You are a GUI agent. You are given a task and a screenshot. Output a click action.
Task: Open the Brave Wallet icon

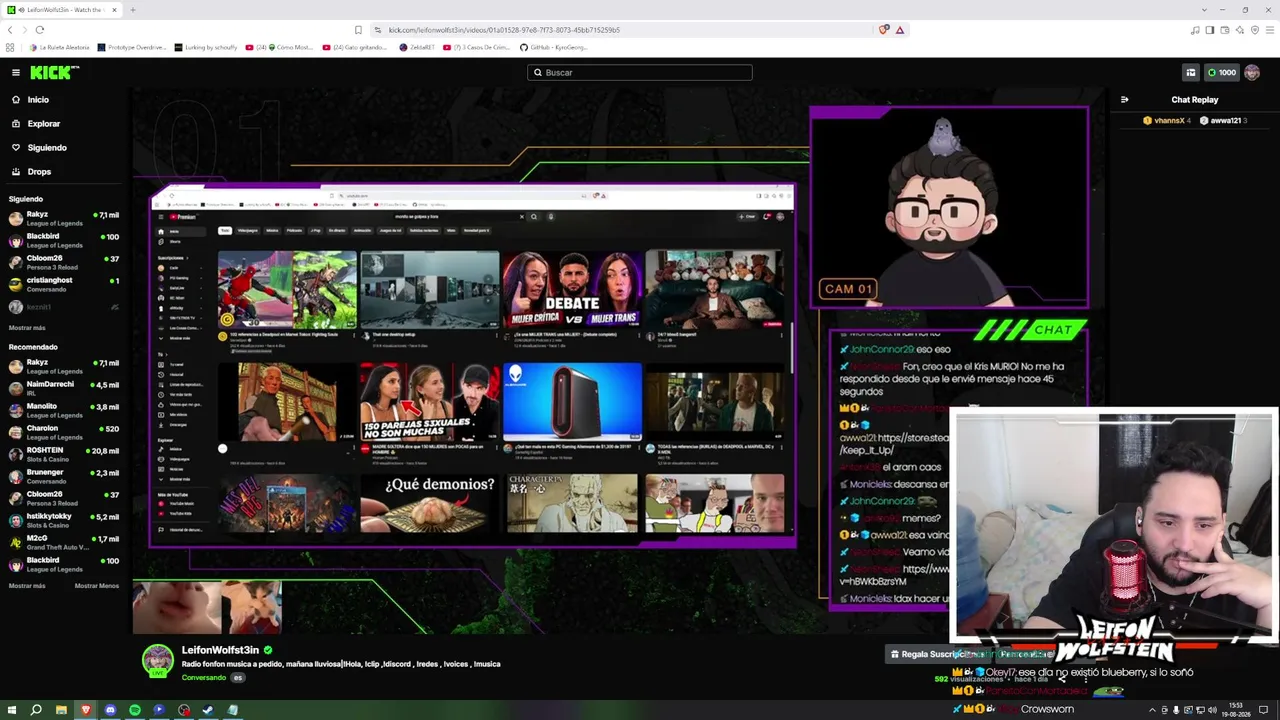click(x=1225, y=30)
